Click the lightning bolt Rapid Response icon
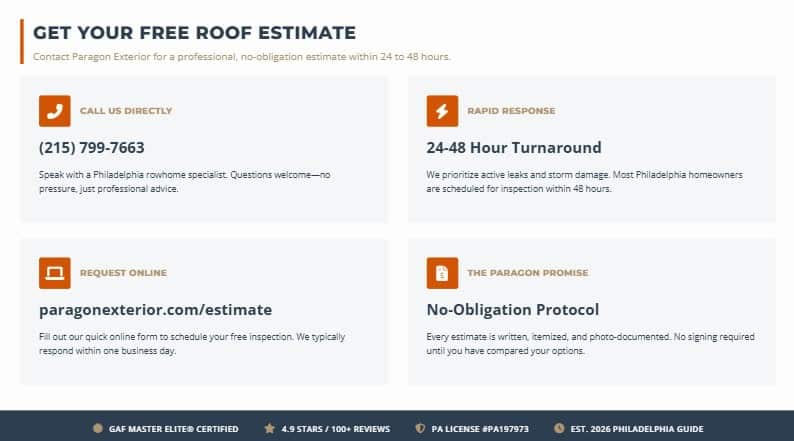794x441 pixels. point(442,111)
